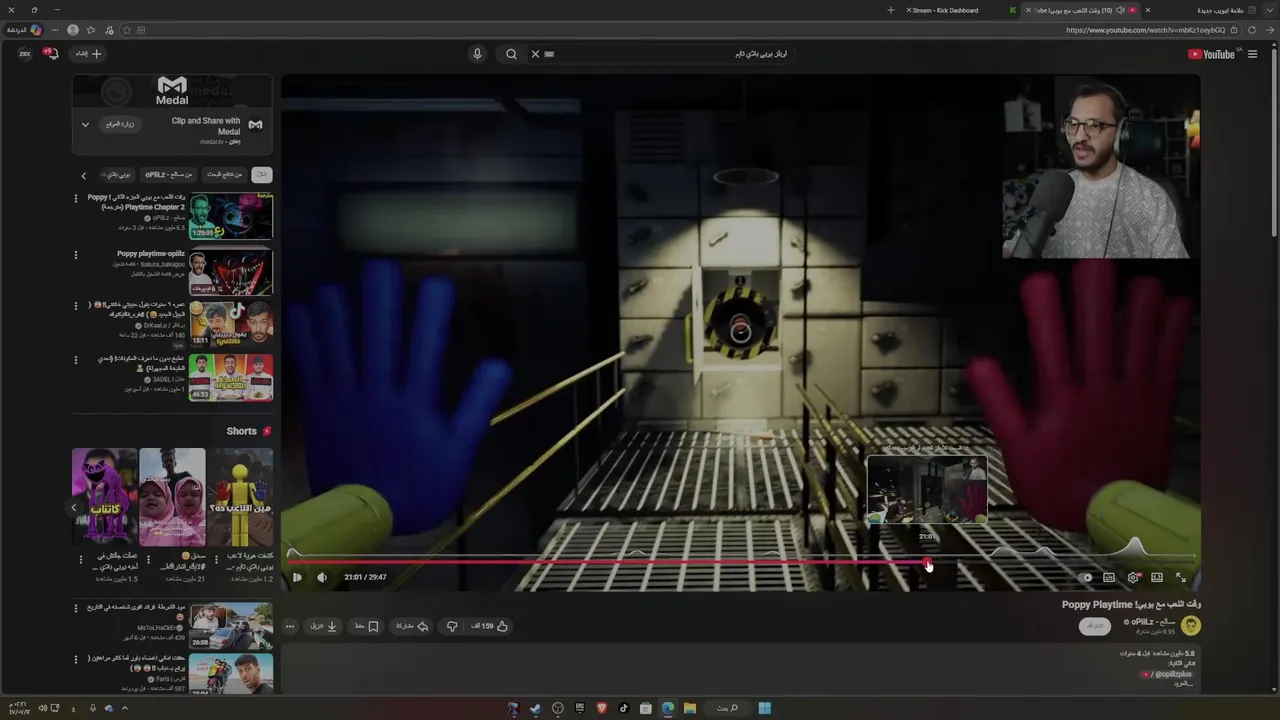The image size is (1280, 720).
Task: Open the account avatar menu
Action: click(x=24, y=54)
